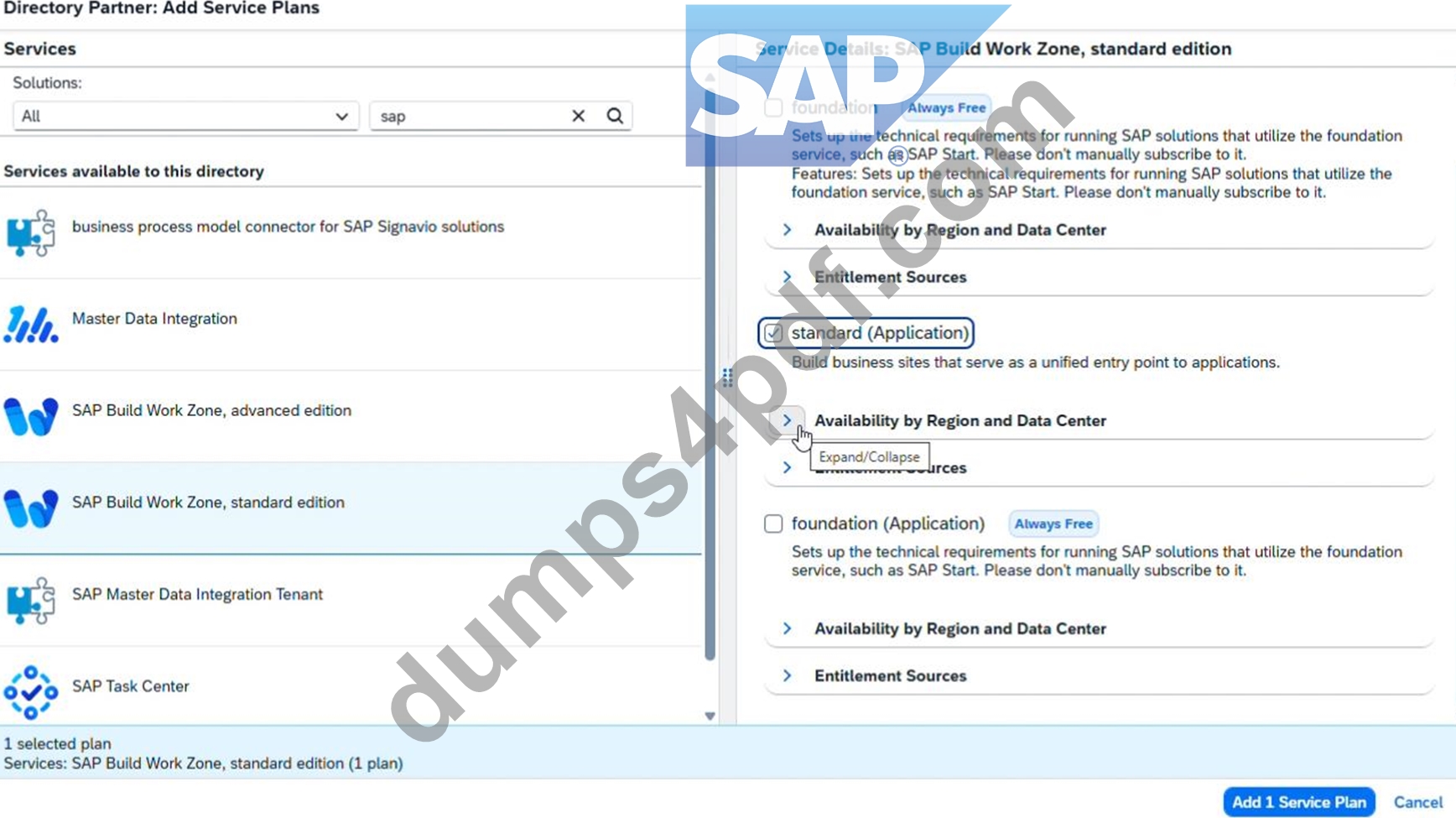Open the Solutions dropdown set to All
Screen dimensions: 1456x818
click(185, 116)
